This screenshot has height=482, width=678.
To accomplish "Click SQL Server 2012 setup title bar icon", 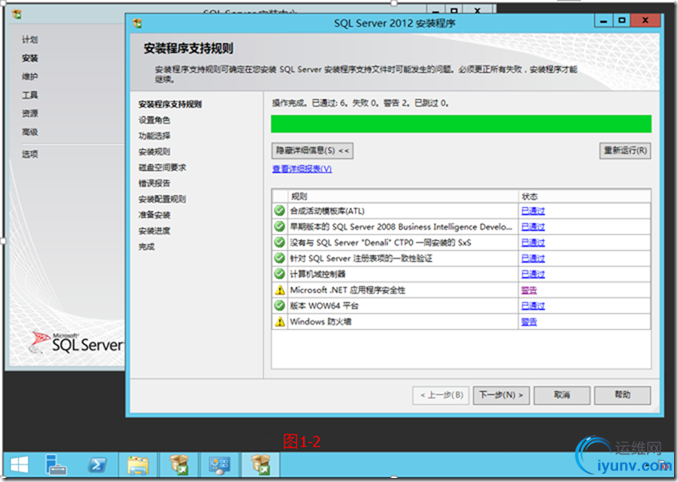I will (138, 23).
